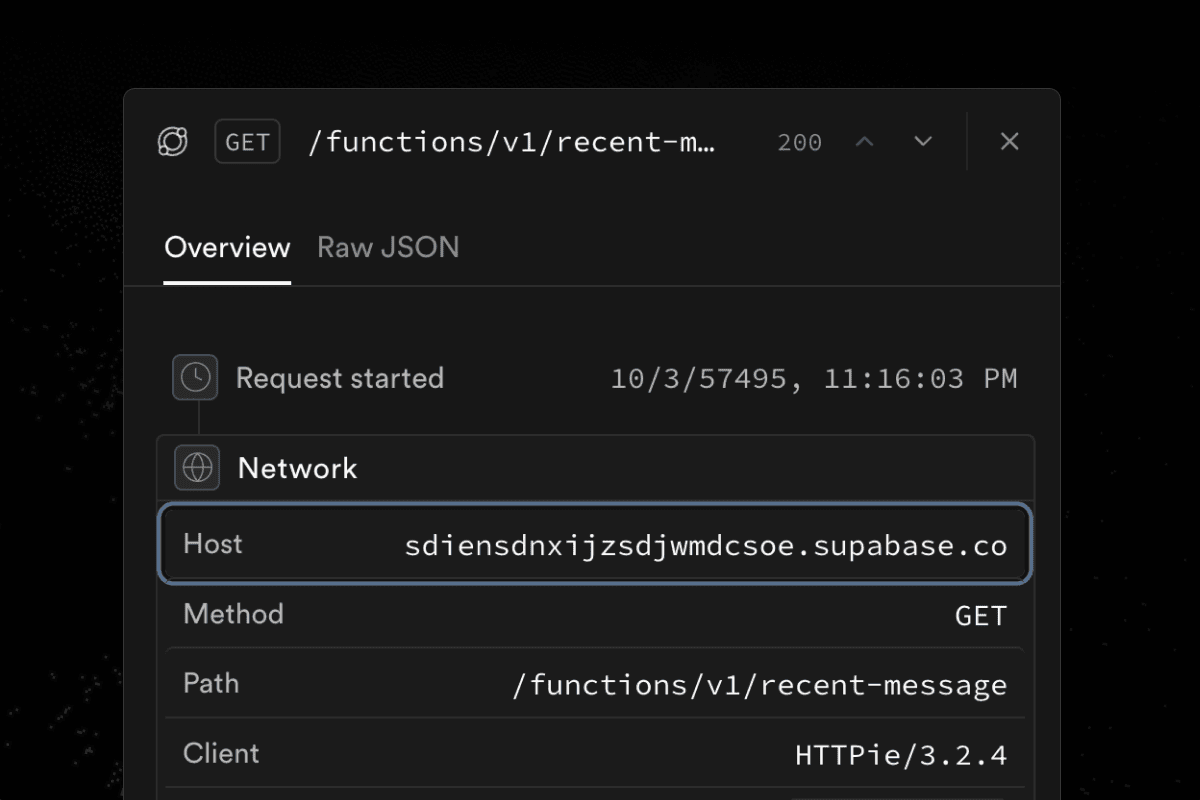Click the globe icon in the Network section

click(196, 467)
